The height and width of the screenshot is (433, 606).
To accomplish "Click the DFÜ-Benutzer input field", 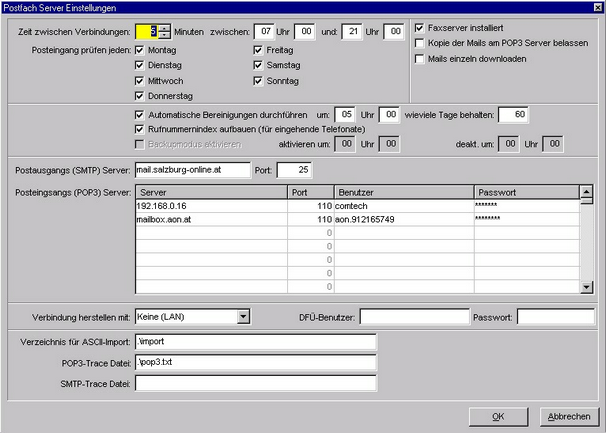I will click(x=415, y=317).
